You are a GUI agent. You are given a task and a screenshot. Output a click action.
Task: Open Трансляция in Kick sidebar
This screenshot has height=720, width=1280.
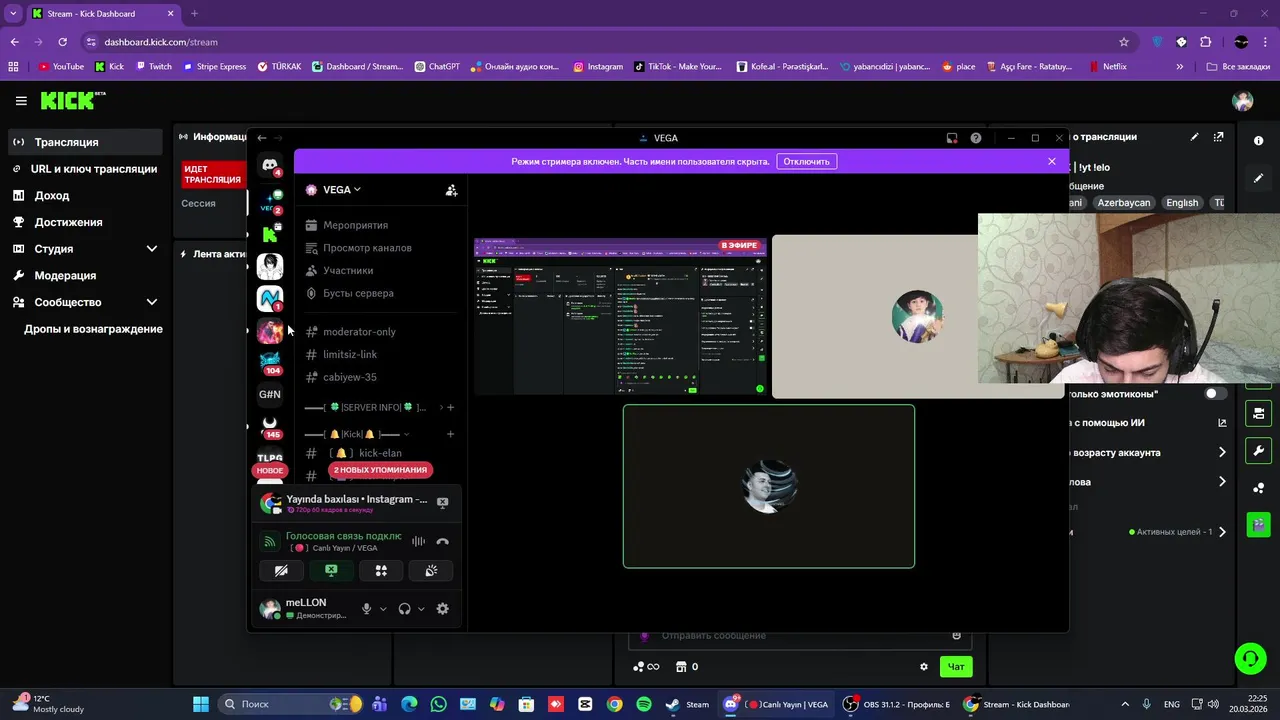(85, 142)
